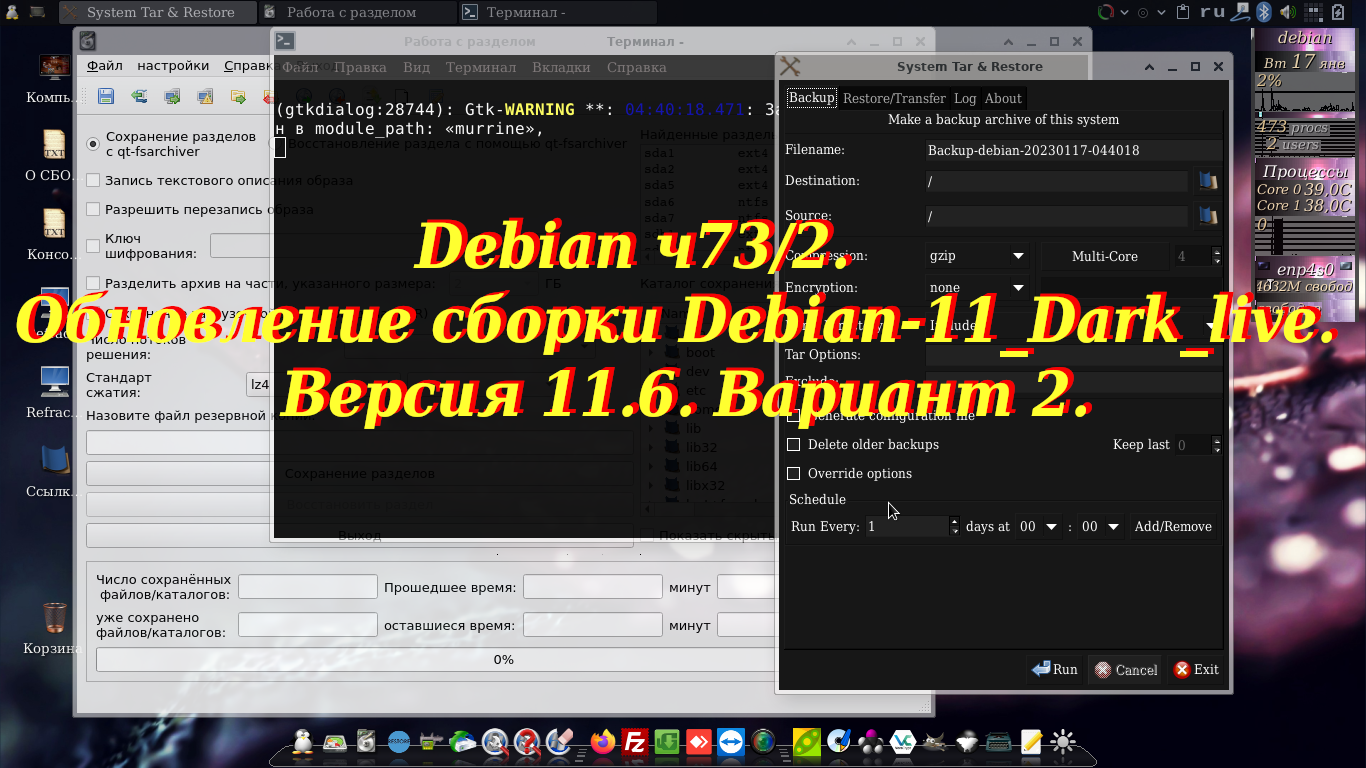This screenshot has height=768, width=1366.
Task: Open the Файл menu in qt-fsarchiver
Action: tap(105, 66)
